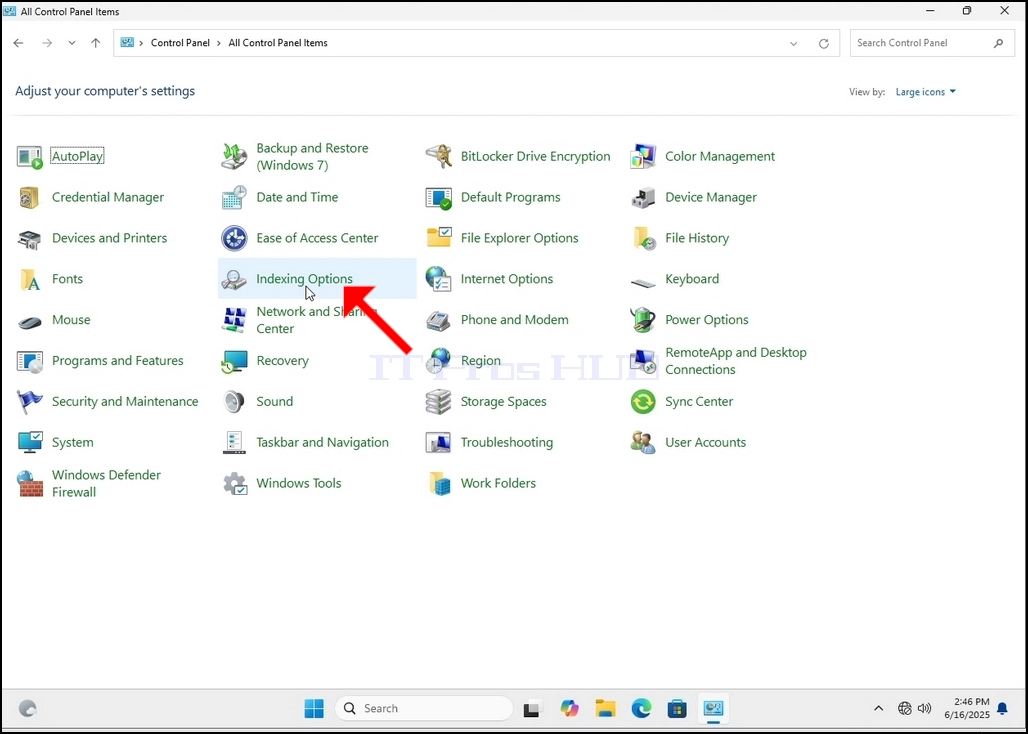Open the Programs and Features link

click(x=117, y=360)
